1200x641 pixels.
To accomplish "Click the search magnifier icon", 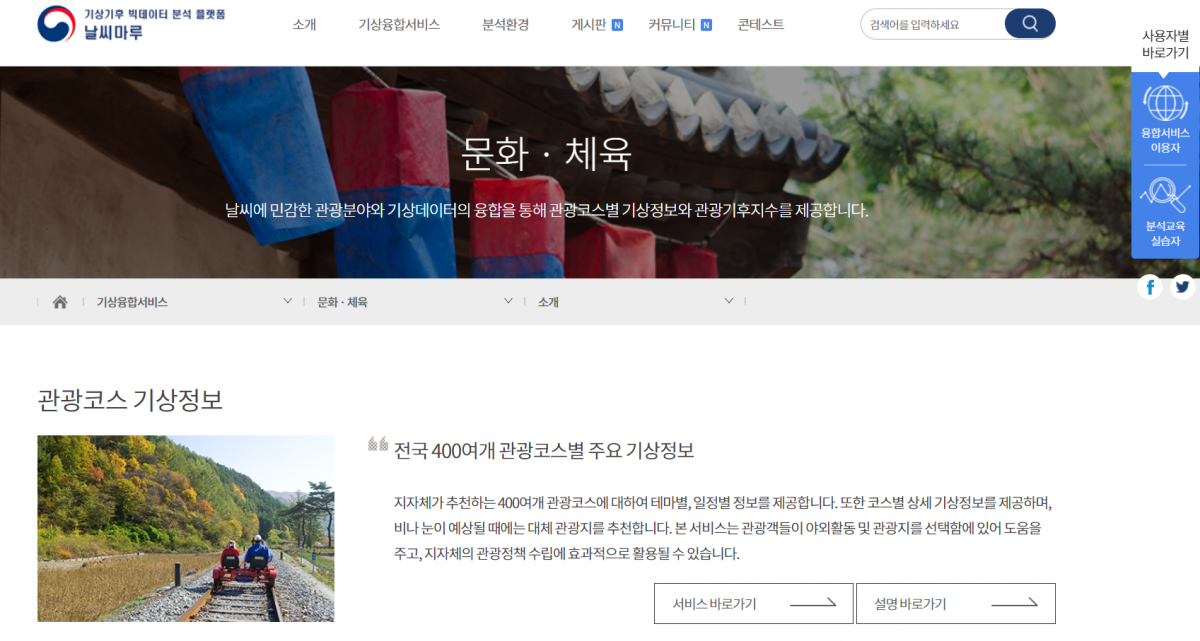I will pos(1029,23).
